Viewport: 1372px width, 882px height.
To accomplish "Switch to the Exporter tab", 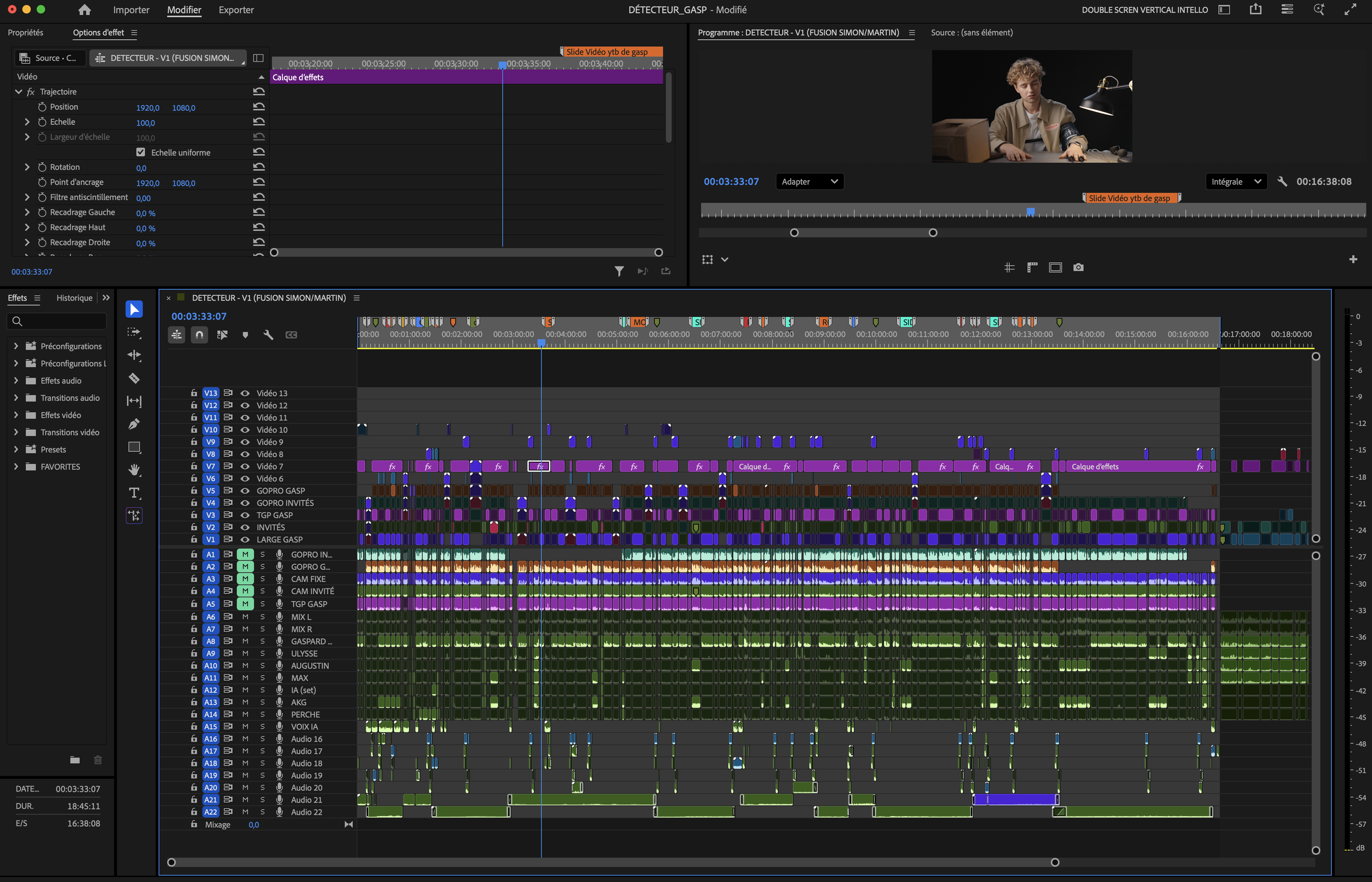I will point(236,10).
